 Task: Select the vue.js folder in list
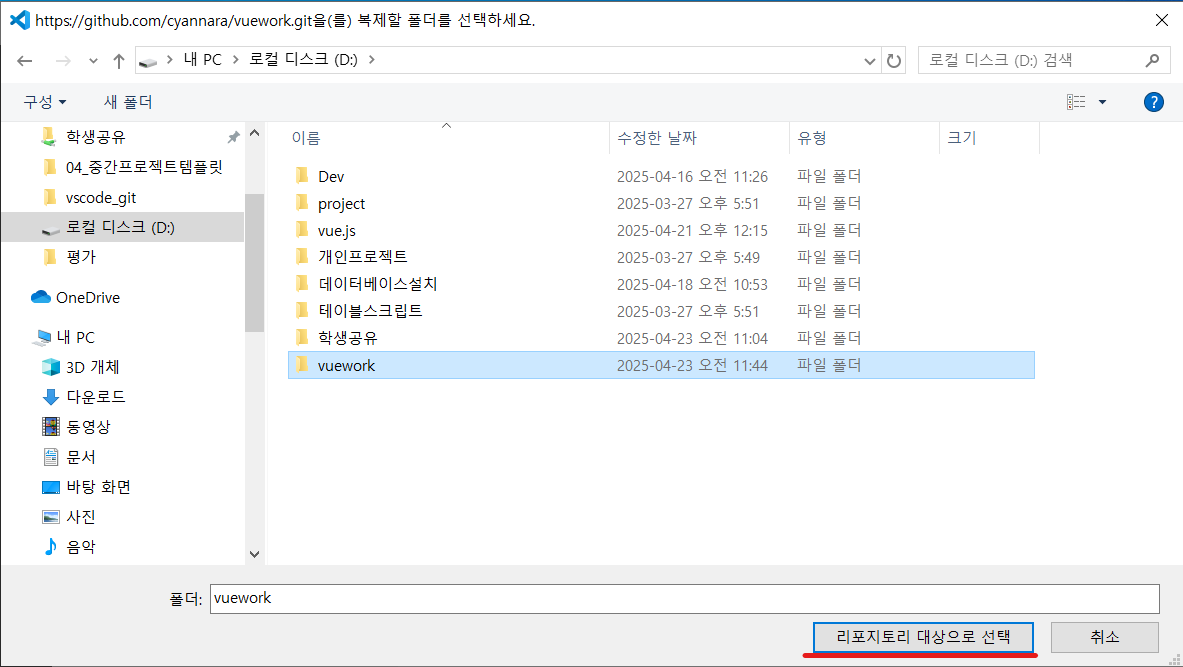click(x=337, y=230)
